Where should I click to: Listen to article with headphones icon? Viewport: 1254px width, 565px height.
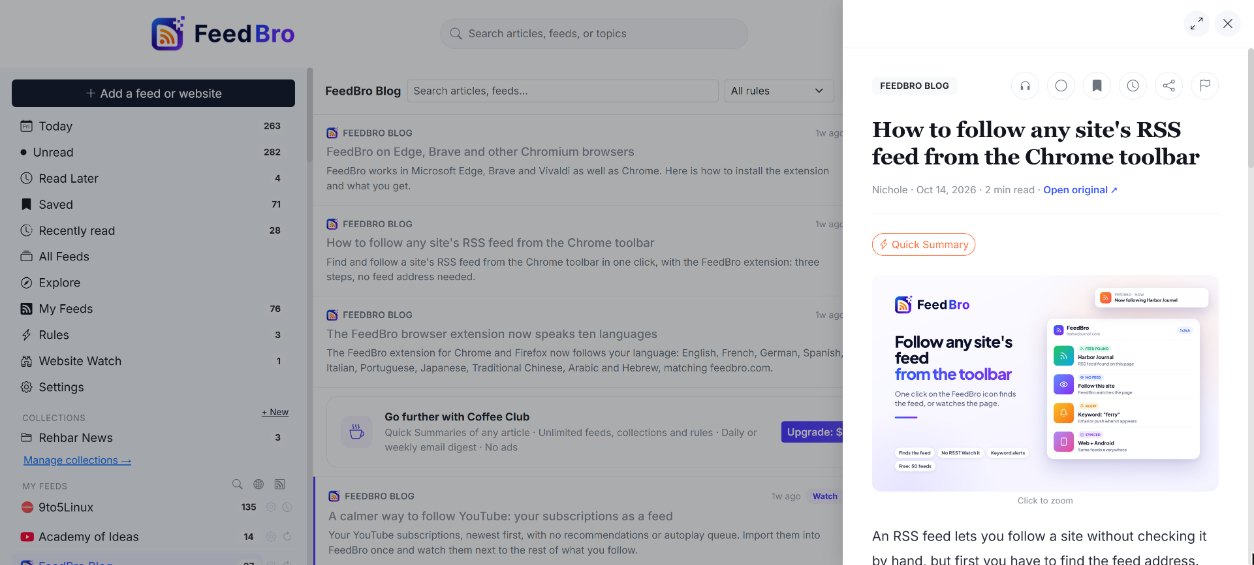pyautogui.click(x=1025, y=86)
